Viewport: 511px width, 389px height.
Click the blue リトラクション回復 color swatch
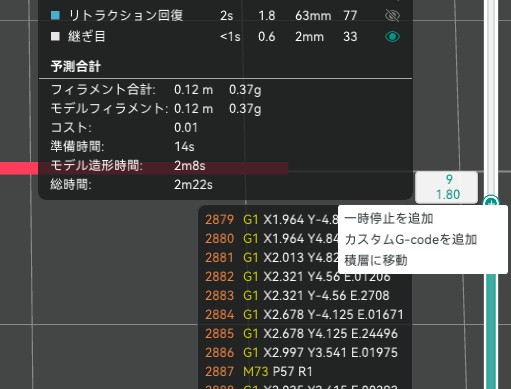[x=55, y=15]
